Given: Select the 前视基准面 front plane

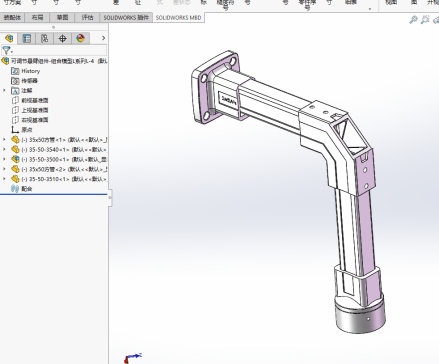Looking at the screenshot, I should [35, 100].
